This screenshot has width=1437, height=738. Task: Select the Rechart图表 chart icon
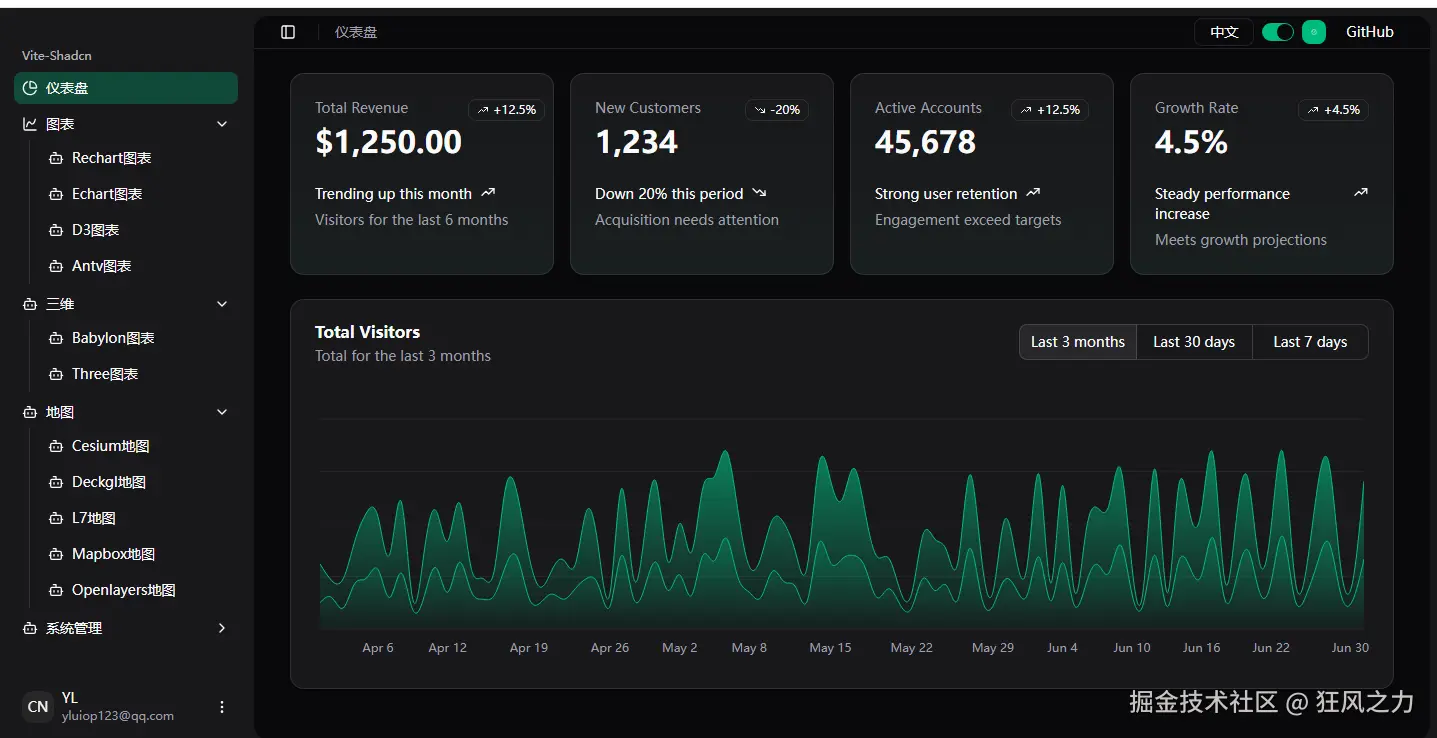56,157
